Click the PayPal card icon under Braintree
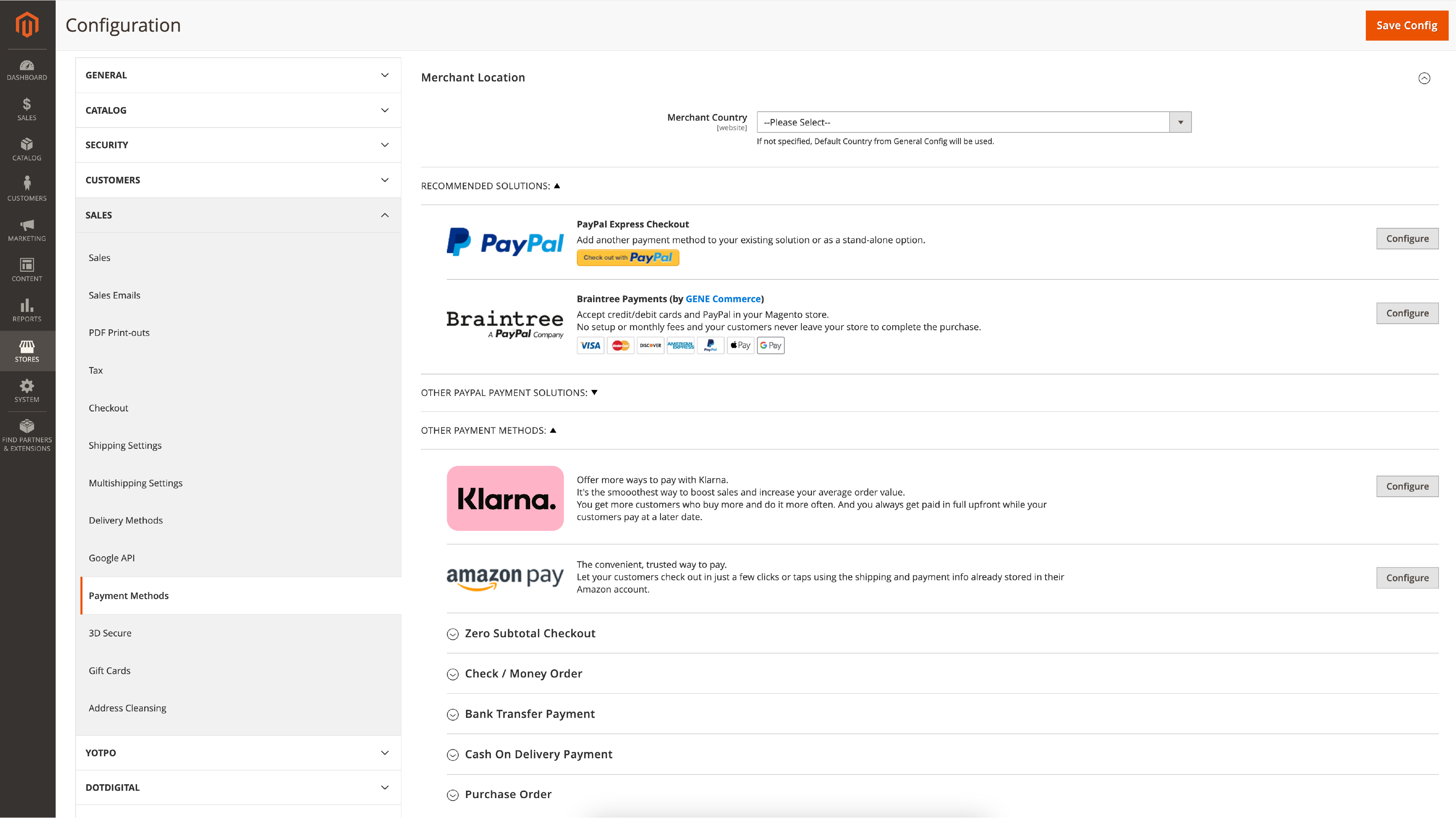 710,345
